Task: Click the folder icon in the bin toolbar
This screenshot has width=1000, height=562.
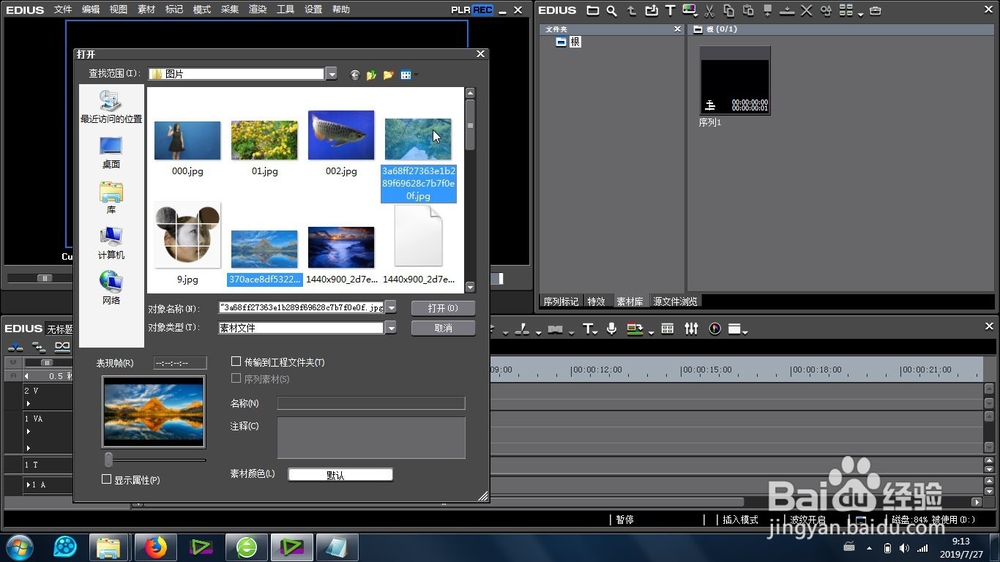Action: click(x=592, y=10)
